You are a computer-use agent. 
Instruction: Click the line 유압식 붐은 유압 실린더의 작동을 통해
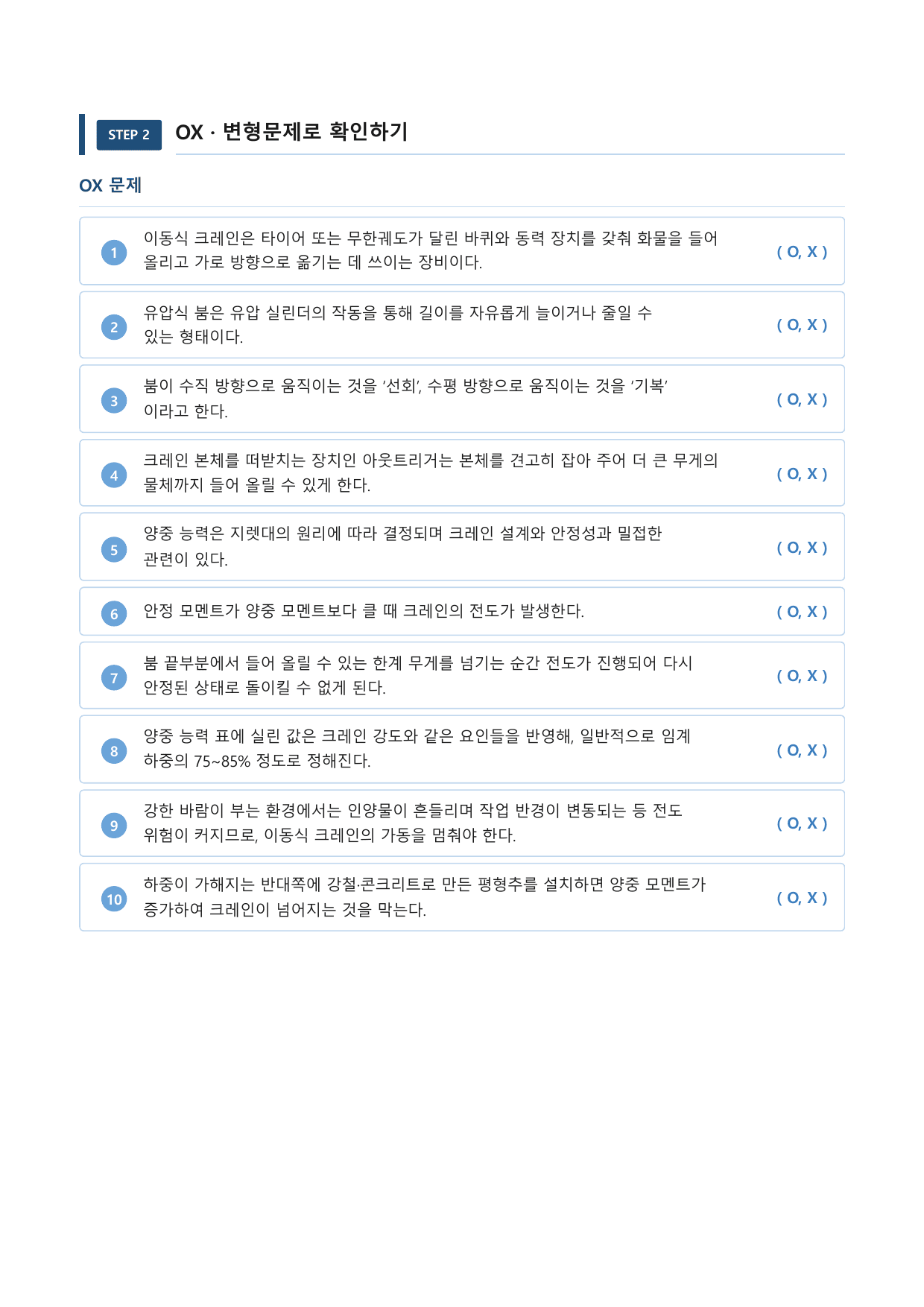[x=398, y=313]
